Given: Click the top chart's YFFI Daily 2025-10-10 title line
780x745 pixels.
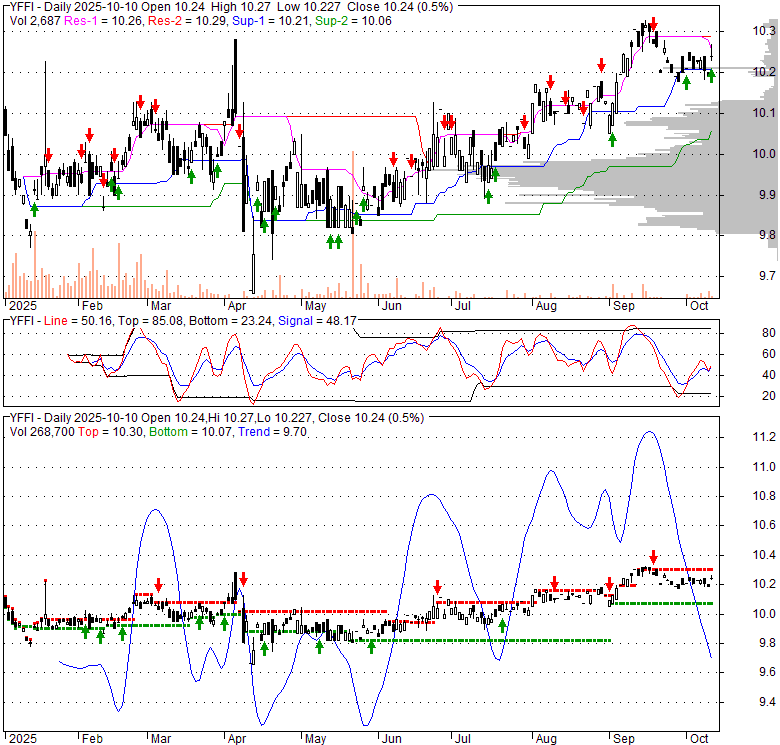Looking at the screenshot, I should [232, 7].
